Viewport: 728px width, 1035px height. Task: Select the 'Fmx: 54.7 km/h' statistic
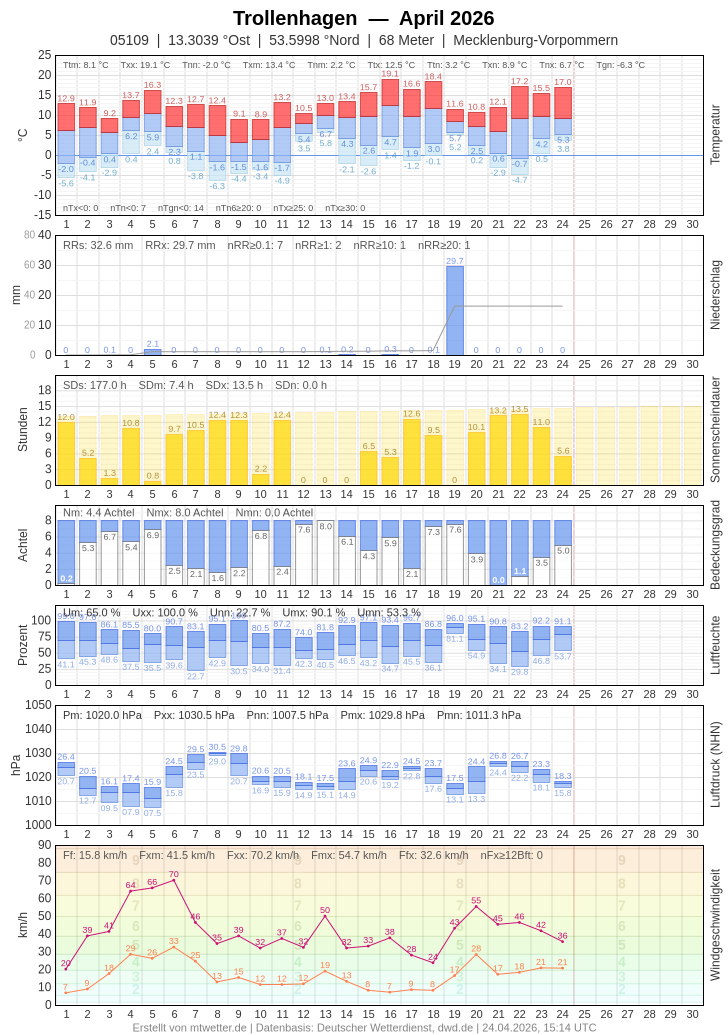coord(349,855)
